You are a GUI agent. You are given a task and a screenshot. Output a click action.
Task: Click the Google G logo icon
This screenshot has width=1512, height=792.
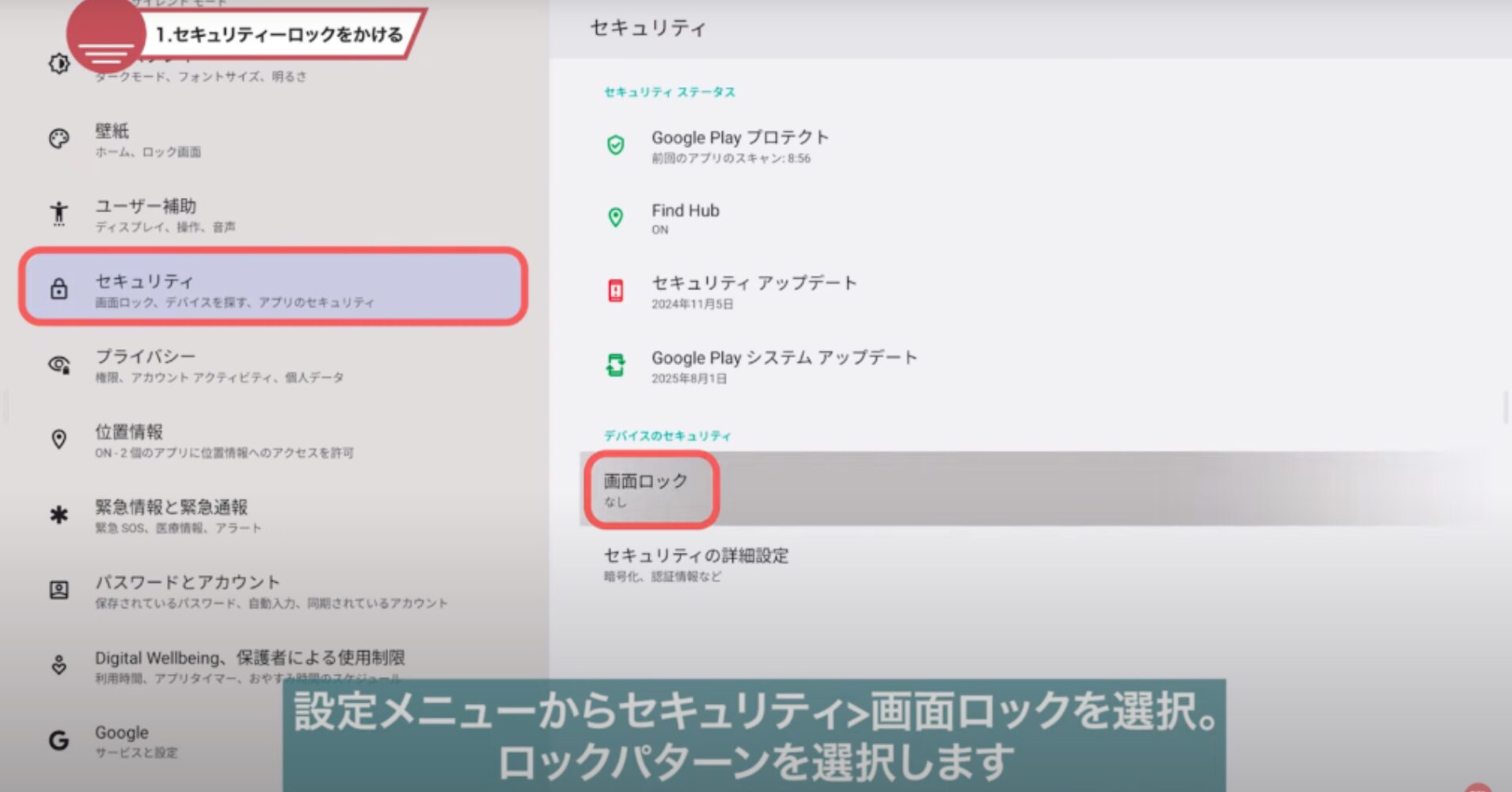(59, 741)
